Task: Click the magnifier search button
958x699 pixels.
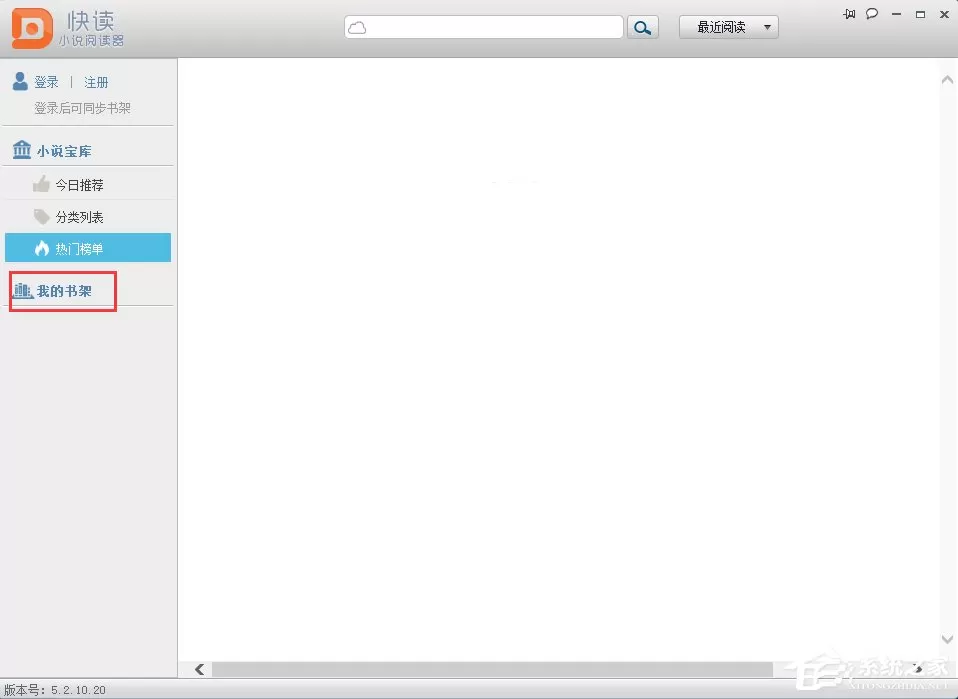Action: 642,27
